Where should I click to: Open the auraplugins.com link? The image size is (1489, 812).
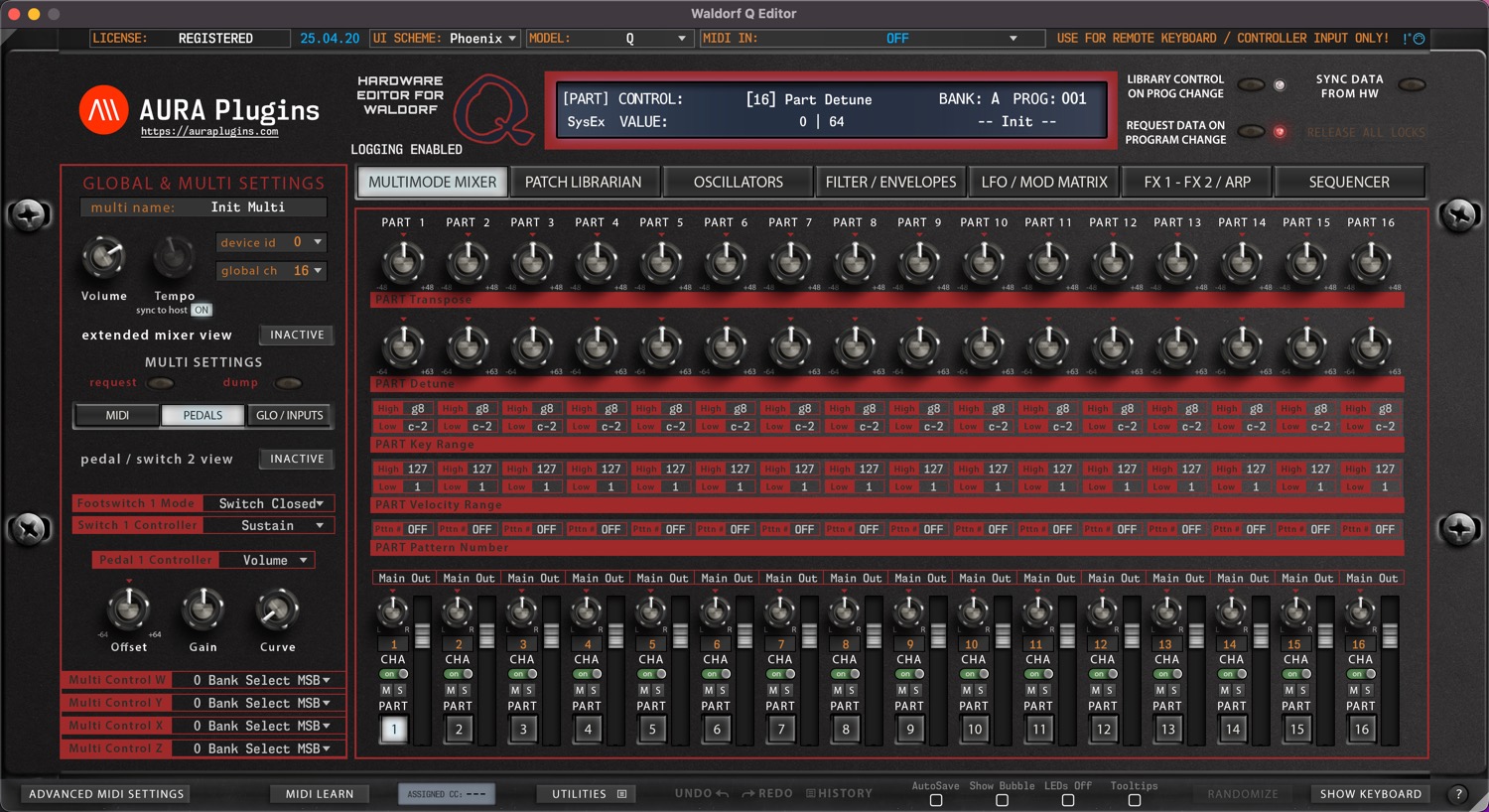(209, 131)
